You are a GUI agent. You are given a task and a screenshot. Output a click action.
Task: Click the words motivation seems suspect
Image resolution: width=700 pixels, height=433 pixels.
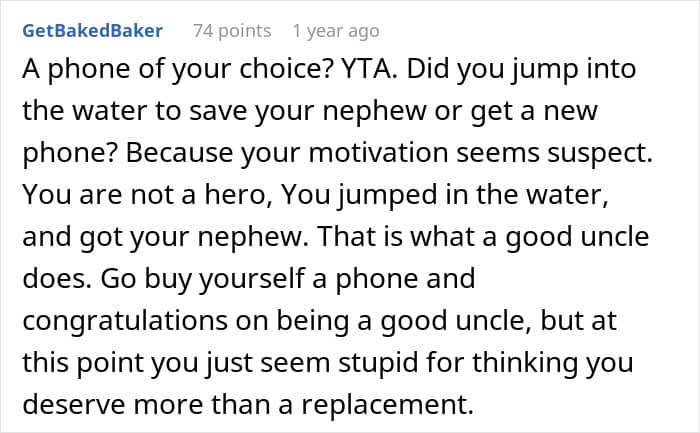point(480,153)
